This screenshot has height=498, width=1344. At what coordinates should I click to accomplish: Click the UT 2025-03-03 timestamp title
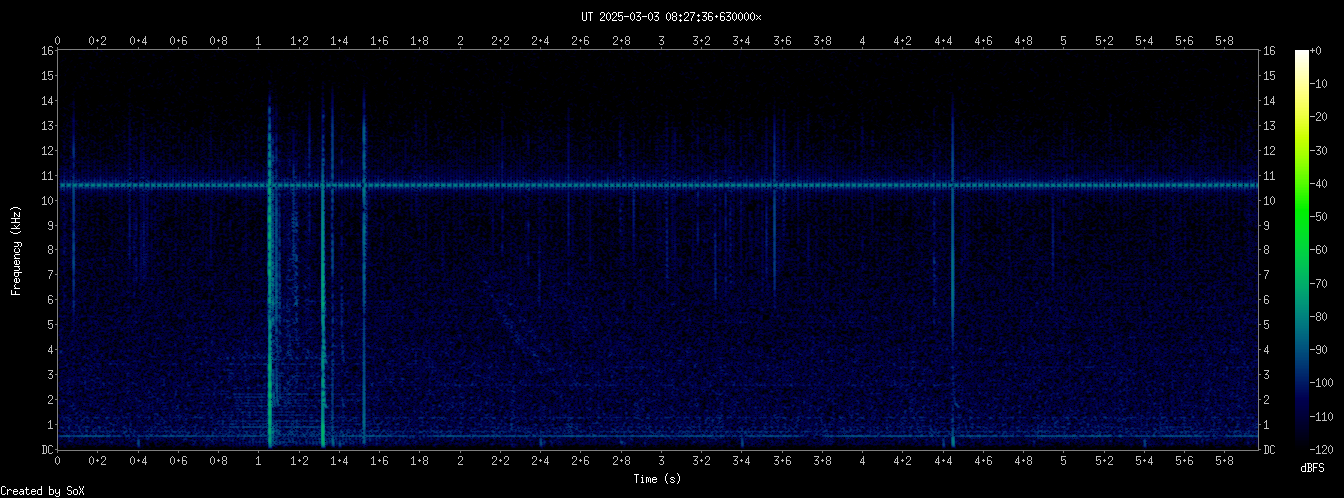[x=671, y=17]
